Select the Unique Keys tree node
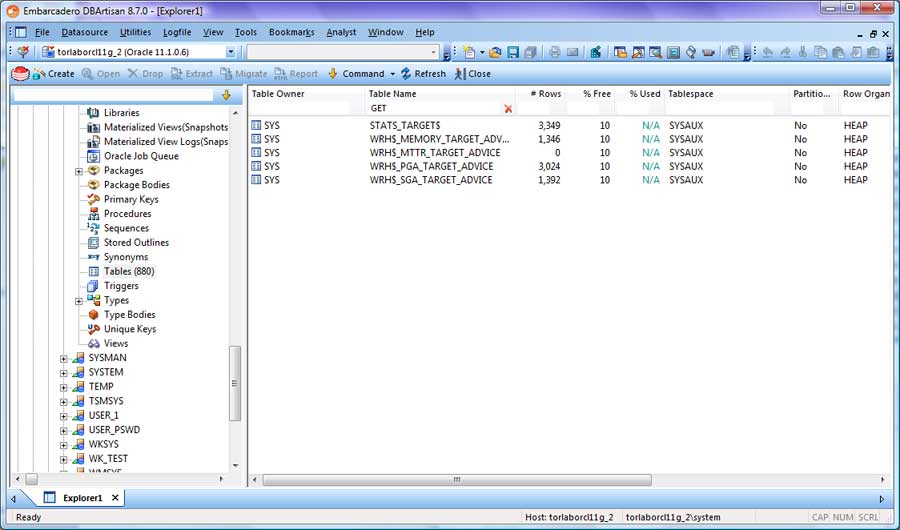The height and width of the screenshot is (530, 900). pyautogui.click(x=130, y=329)
